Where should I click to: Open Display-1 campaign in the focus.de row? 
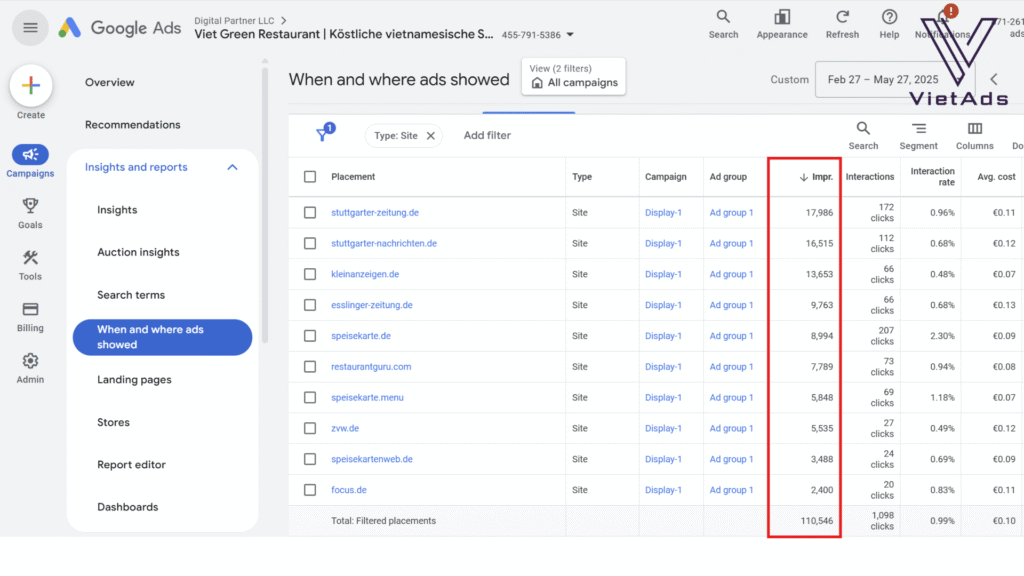click(663, 490)
